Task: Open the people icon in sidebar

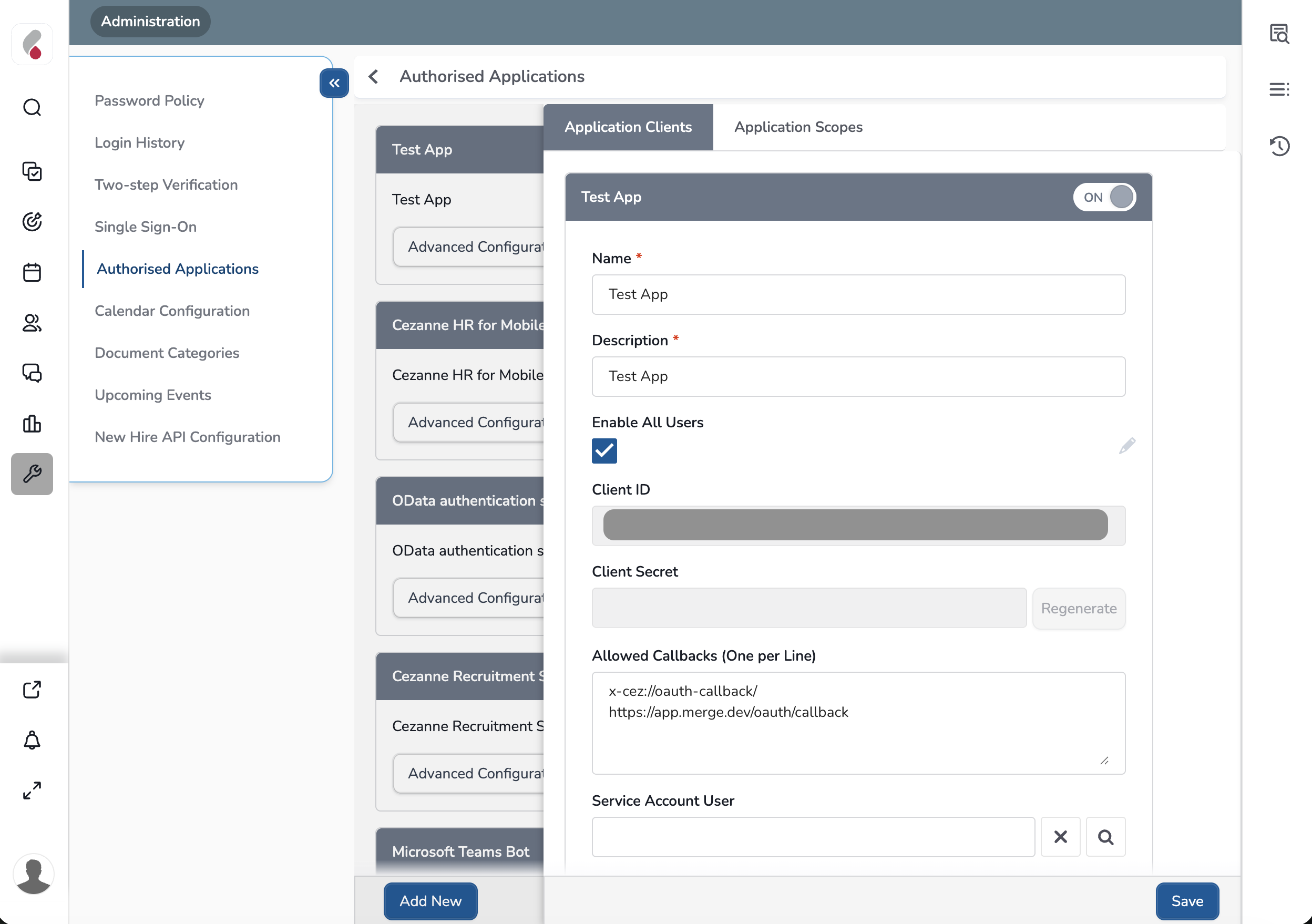Action: click(32, 323)
